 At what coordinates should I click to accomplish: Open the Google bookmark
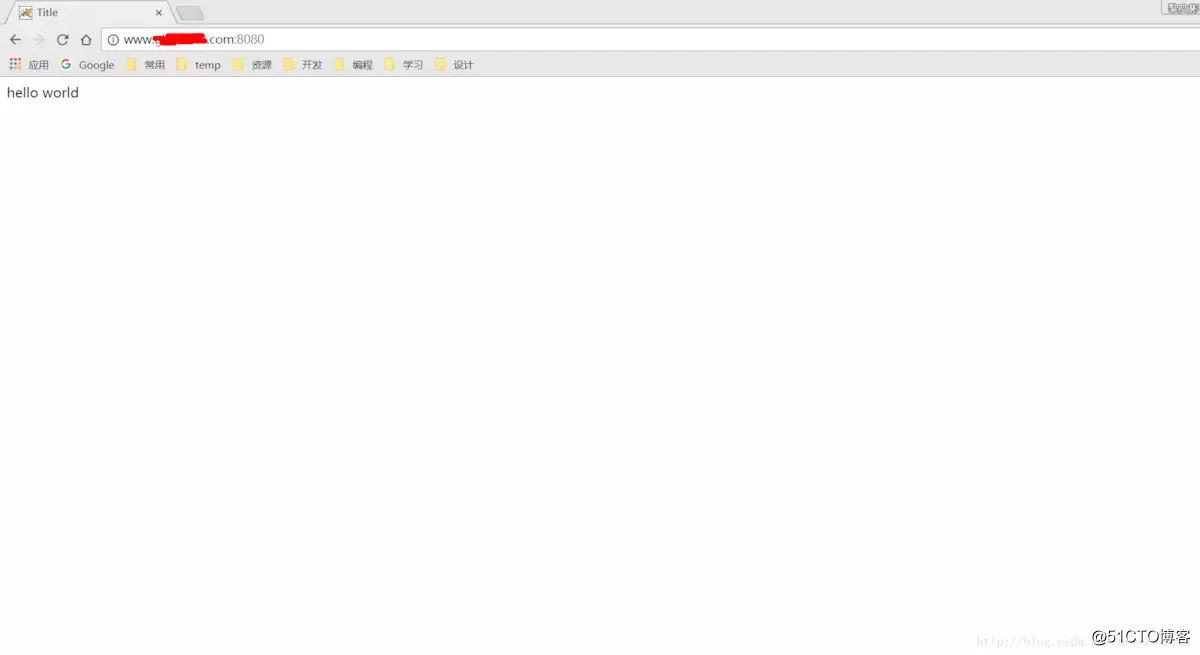click(x=88, y=65)
